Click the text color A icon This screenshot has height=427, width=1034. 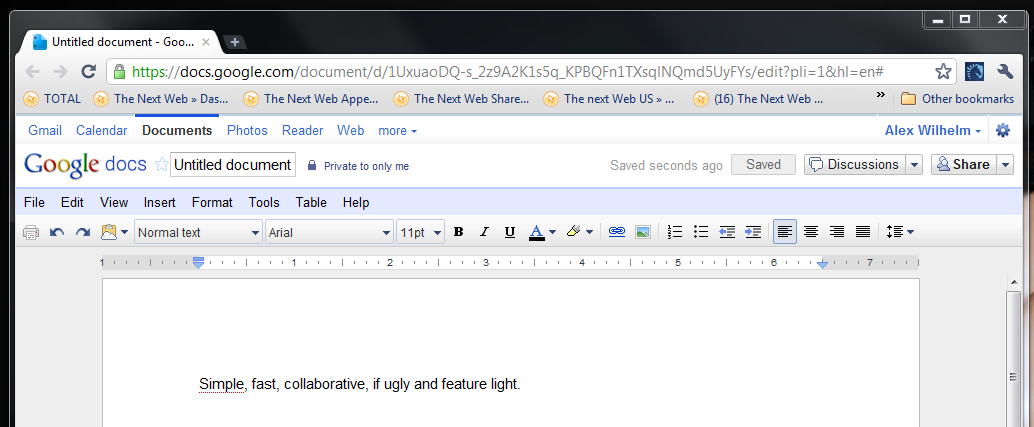click(537, 232)
